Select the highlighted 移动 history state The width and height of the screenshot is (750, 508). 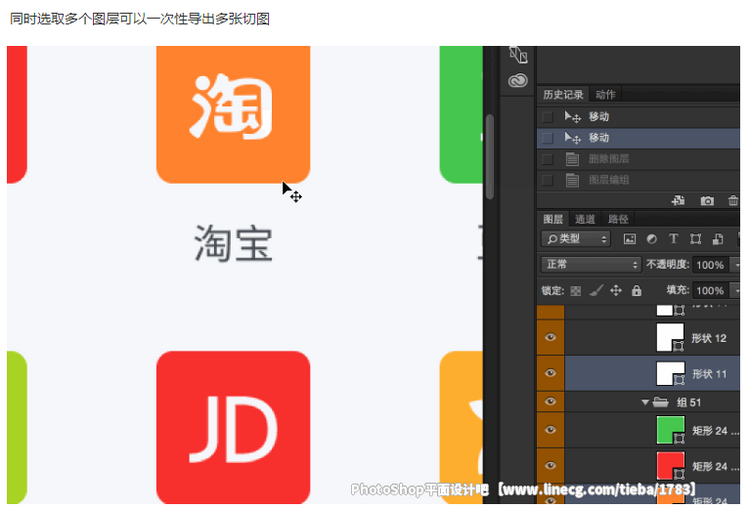(639, 138)
